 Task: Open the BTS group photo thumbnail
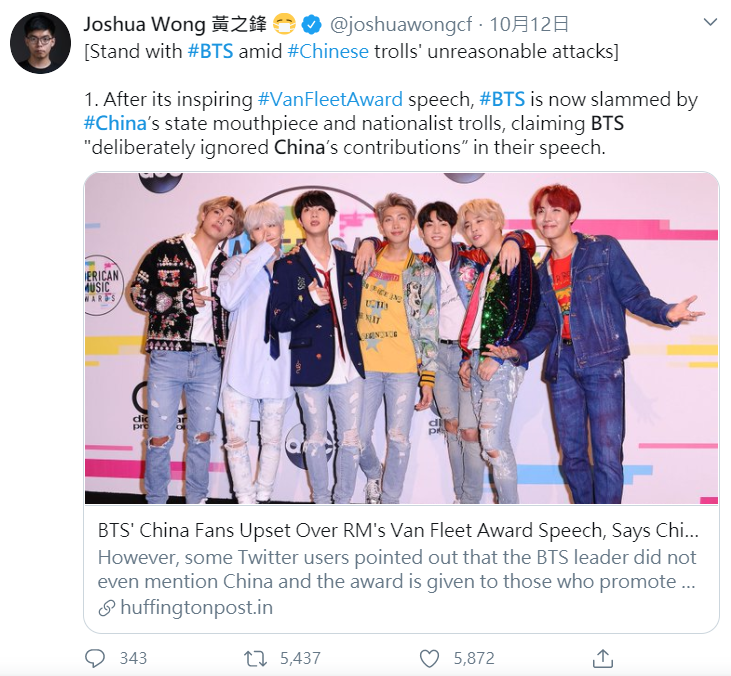[x=401, y=338]
